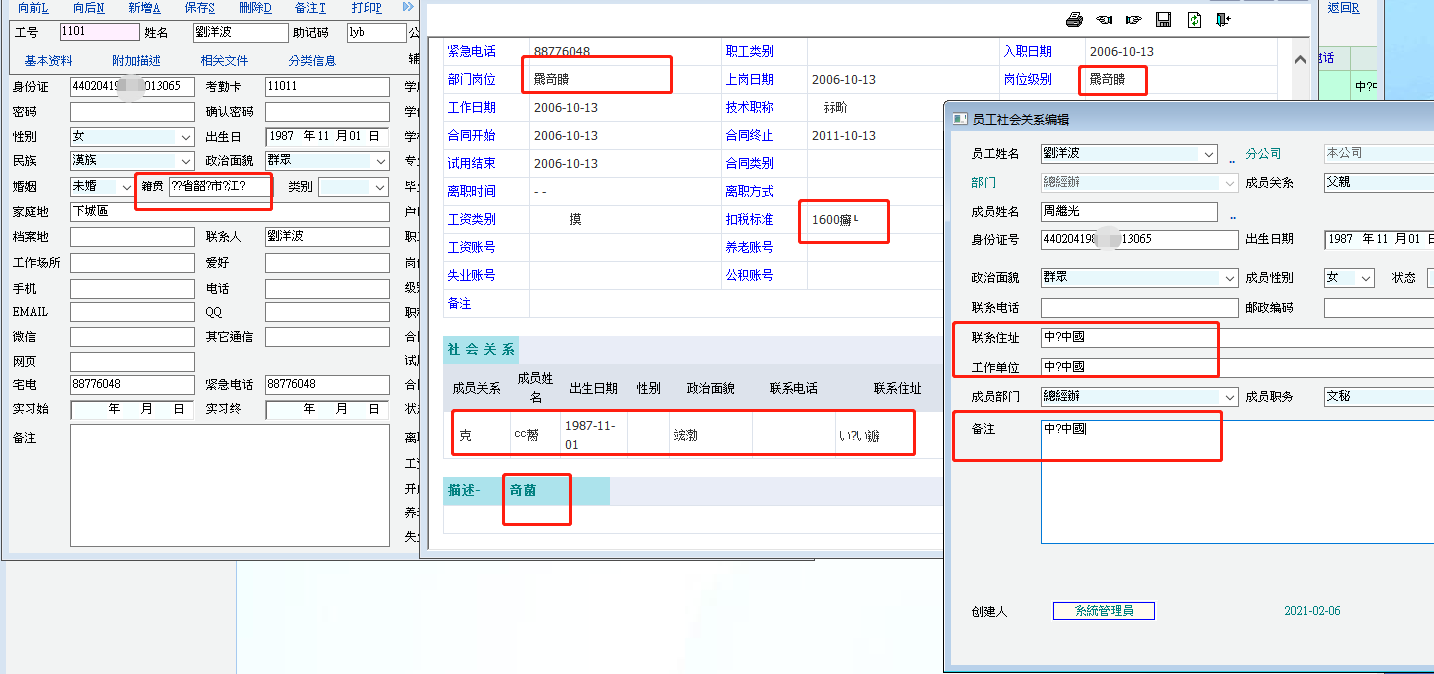The height and width of the screenshot is (674, 1434).
Task: Click the right-pointing hand next icon
Action: (1133, 20)
